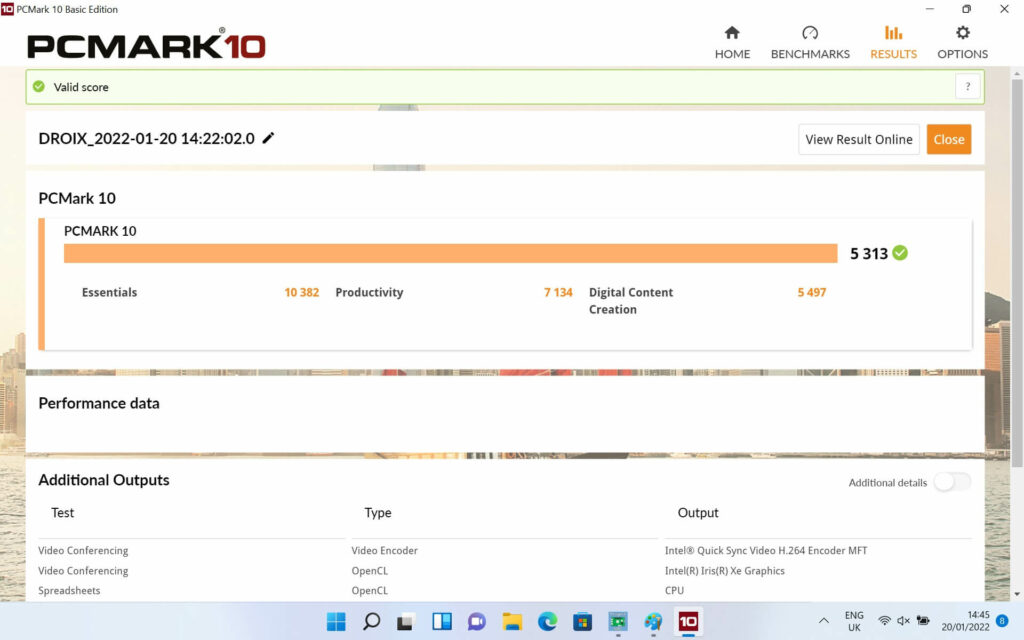Click the Performance data heading
The width and height of the screenshot is (1024, 640).
99,403
